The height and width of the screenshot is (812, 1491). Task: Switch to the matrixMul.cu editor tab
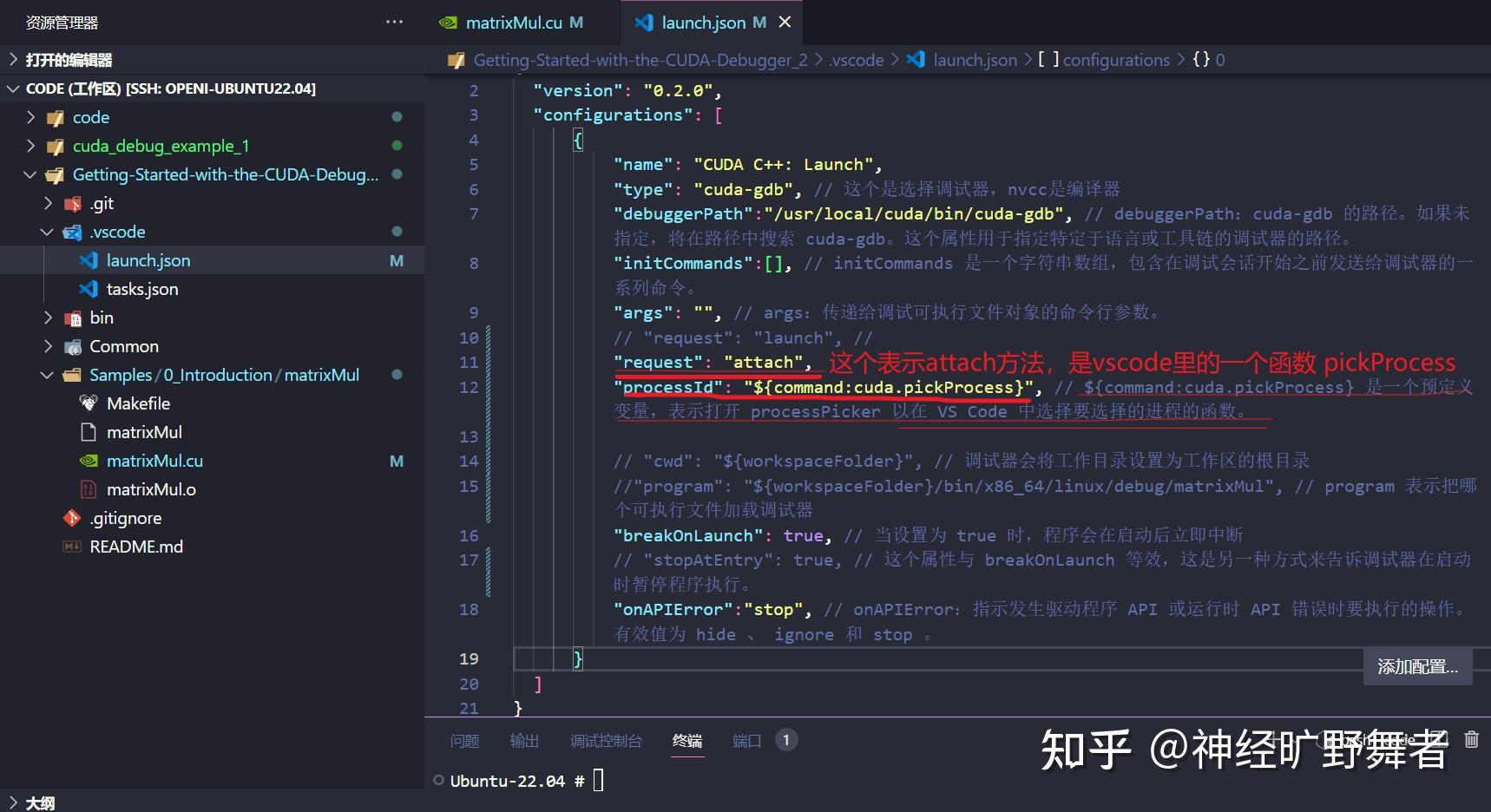click(x=512, y=22)
